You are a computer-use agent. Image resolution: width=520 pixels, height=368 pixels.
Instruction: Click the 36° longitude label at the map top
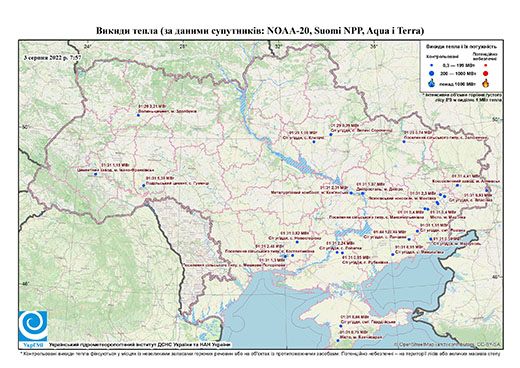pyautogui.click(x=374, y=47)
